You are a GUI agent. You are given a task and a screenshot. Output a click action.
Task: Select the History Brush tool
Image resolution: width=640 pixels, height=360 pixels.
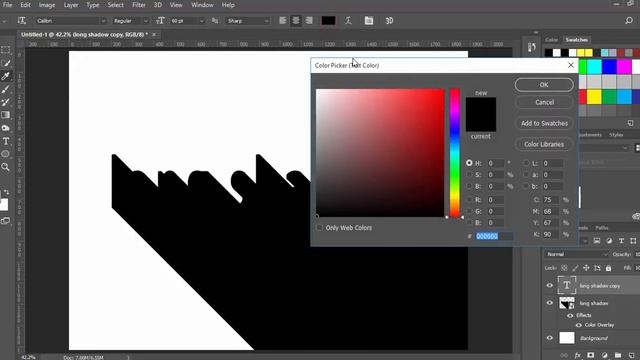point(6,102)
